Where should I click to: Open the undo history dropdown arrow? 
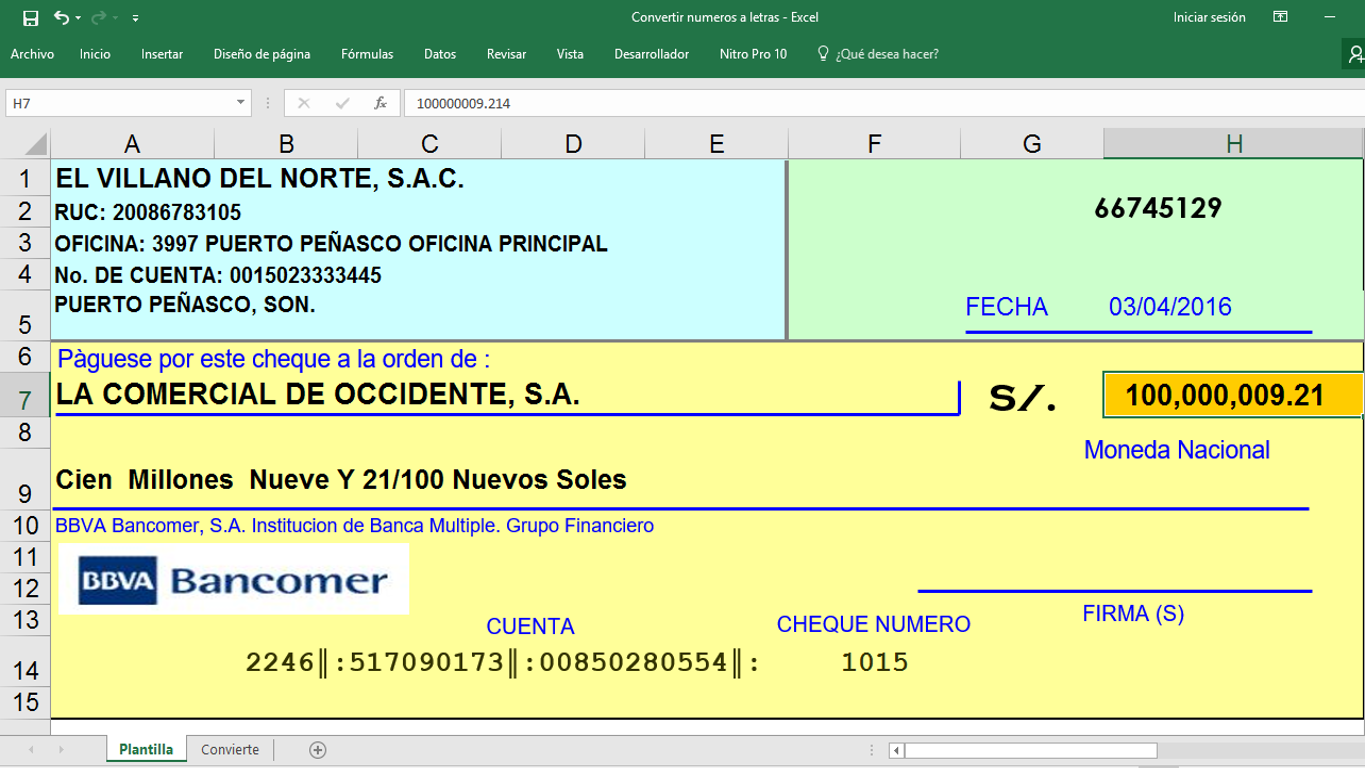[78, 18]
